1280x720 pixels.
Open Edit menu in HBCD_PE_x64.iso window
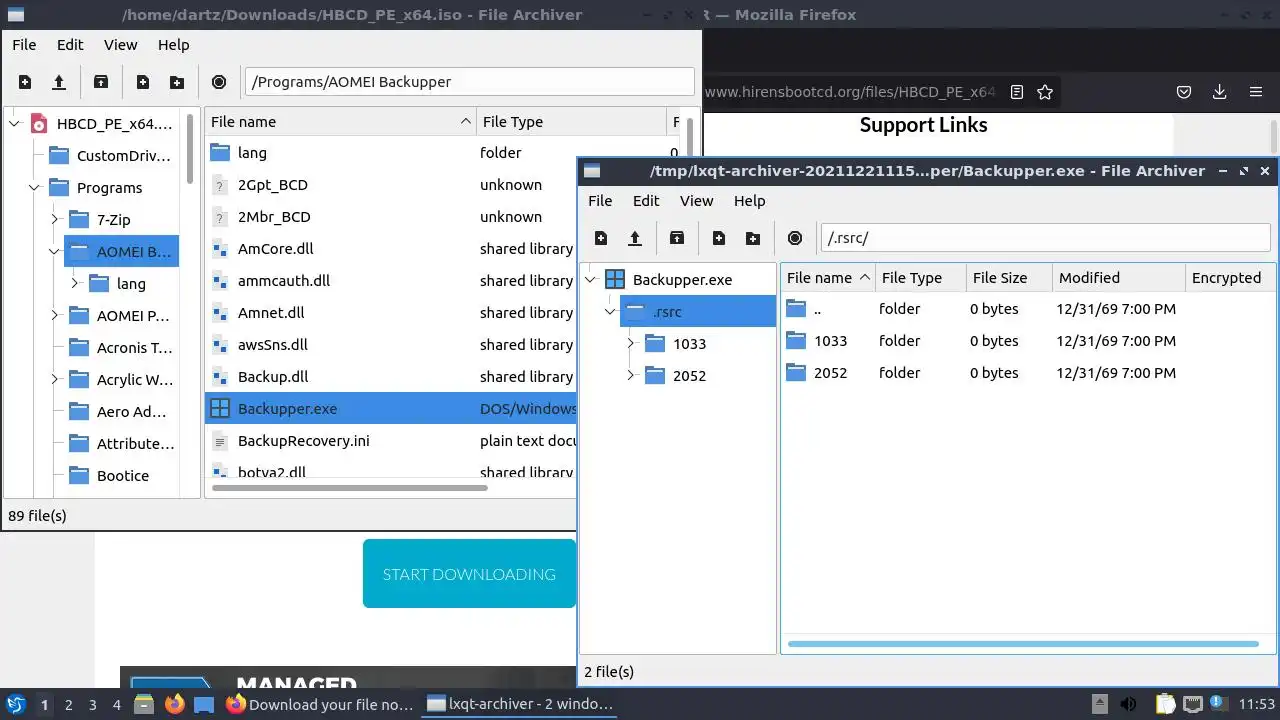point(70,45)
